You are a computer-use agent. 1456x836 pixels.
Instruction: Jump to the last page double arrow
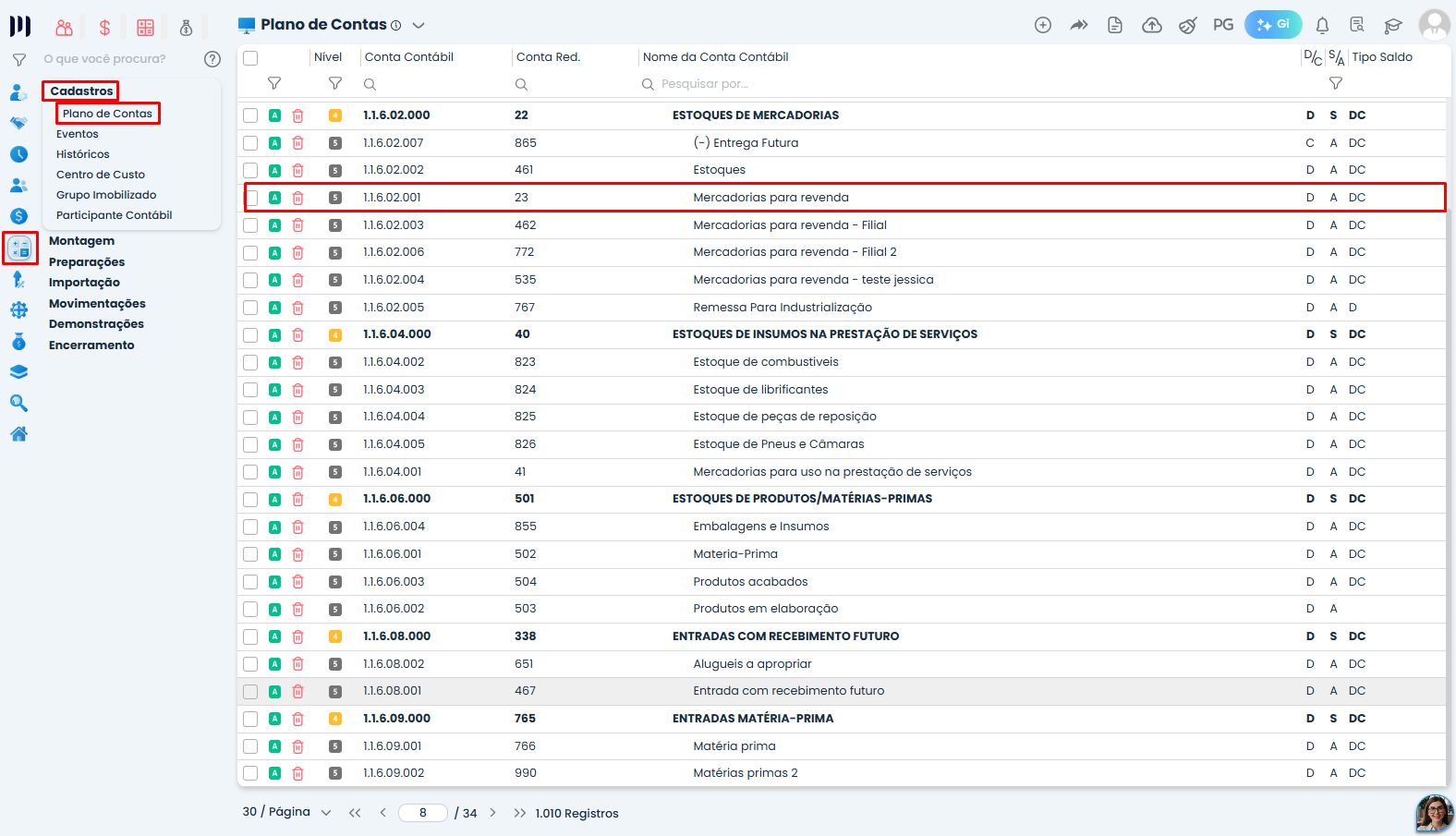point(520,813)
